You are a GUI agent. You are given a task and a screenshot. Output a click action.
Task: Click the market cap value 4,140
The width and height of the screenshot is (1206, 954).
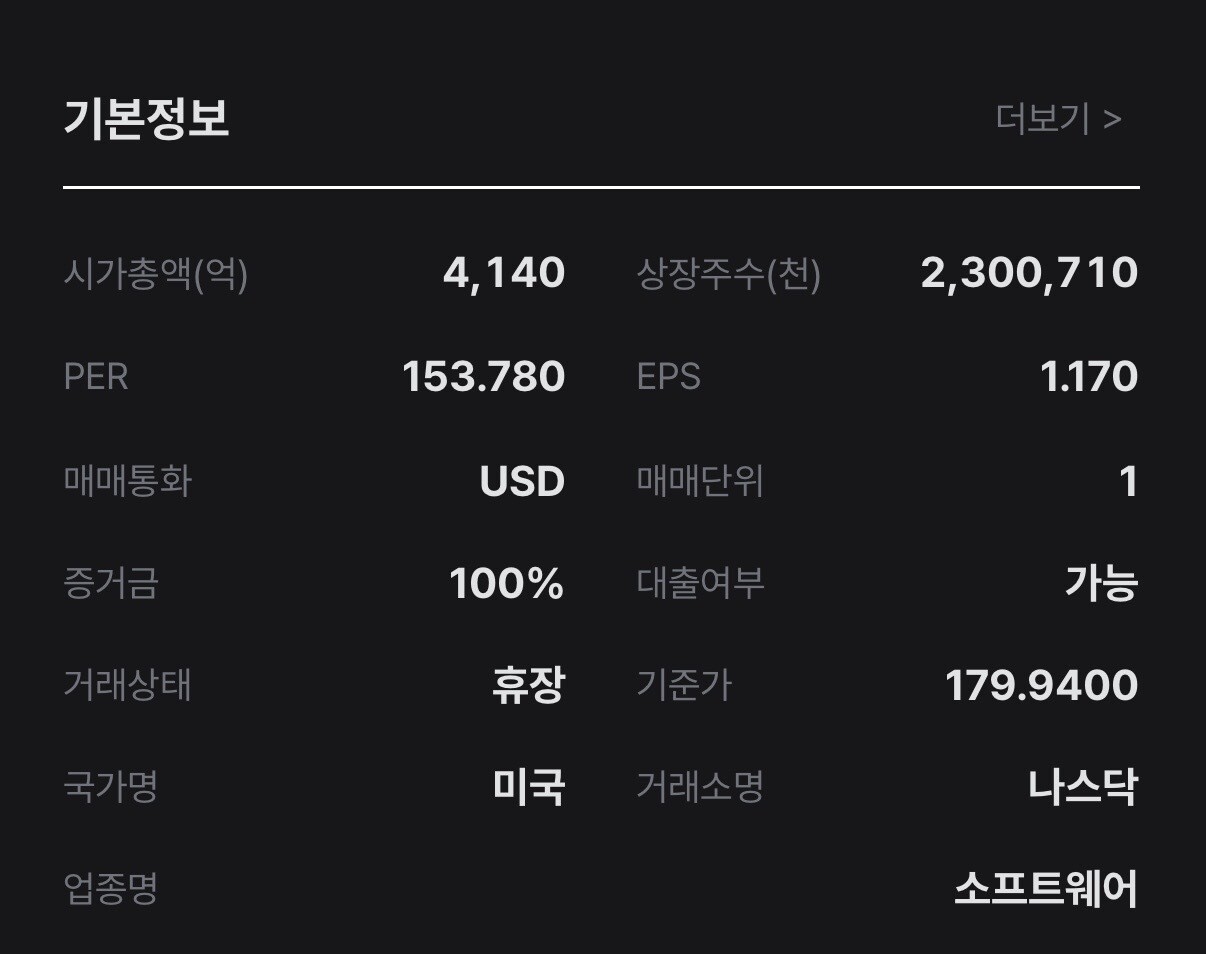point(504,274)
